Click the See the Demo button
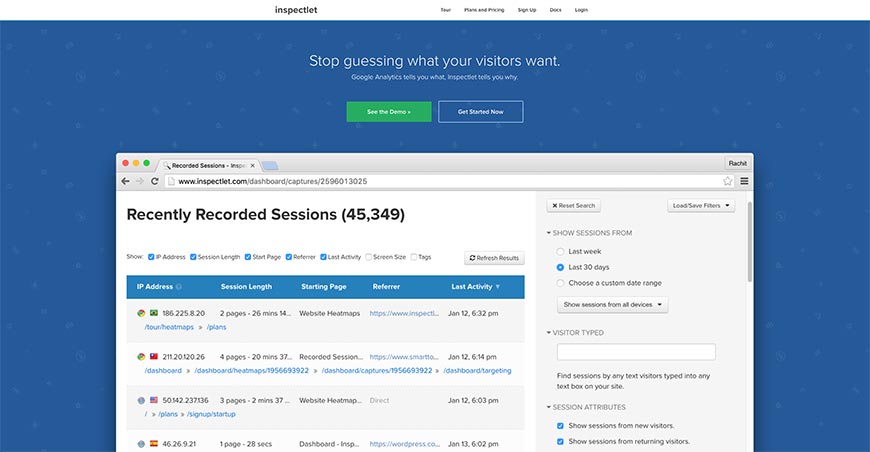 click(388, 112)
